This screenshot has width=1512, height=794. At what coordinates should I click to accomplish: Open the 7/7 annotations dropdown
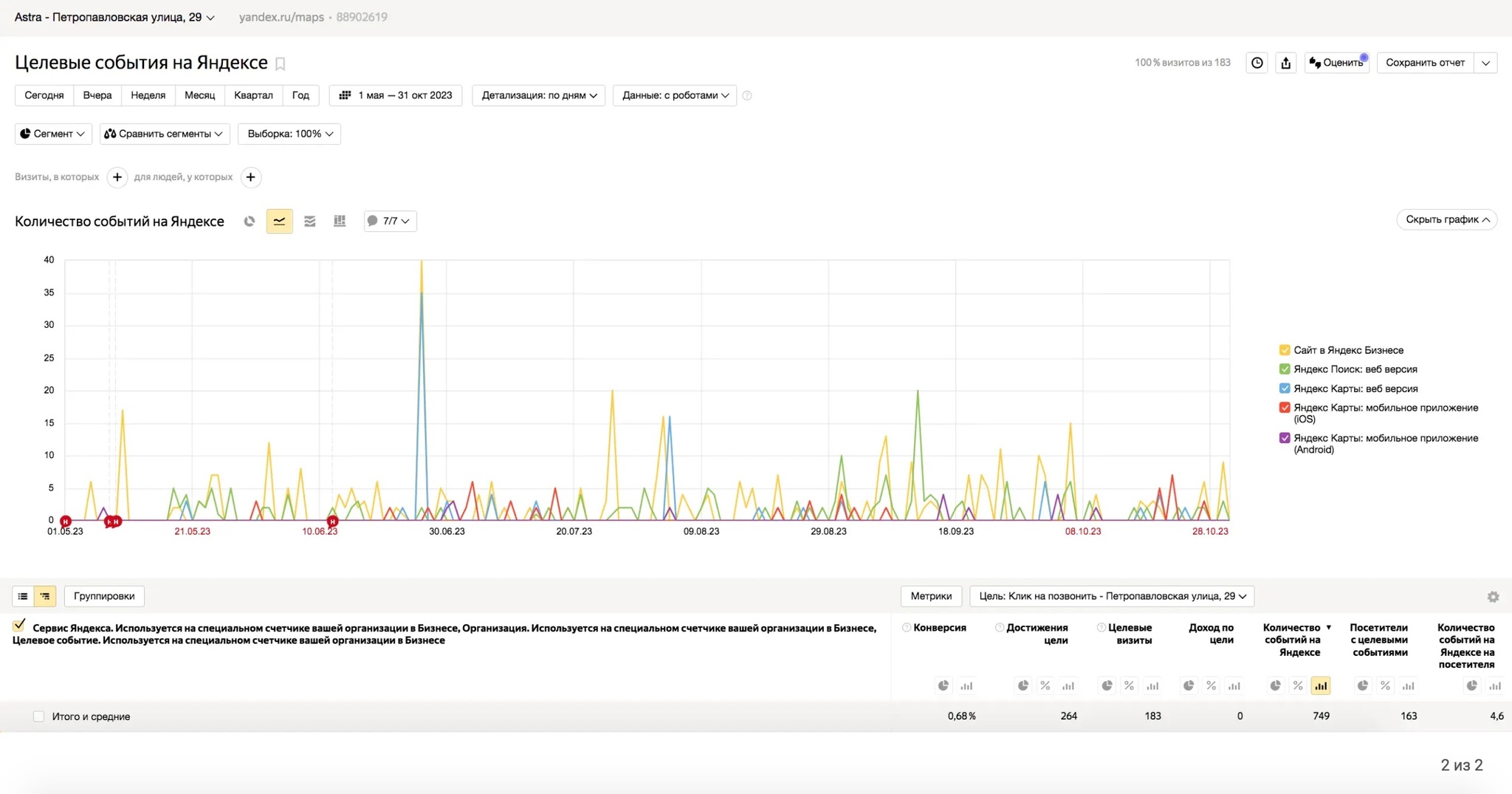[x=390, y=221]
